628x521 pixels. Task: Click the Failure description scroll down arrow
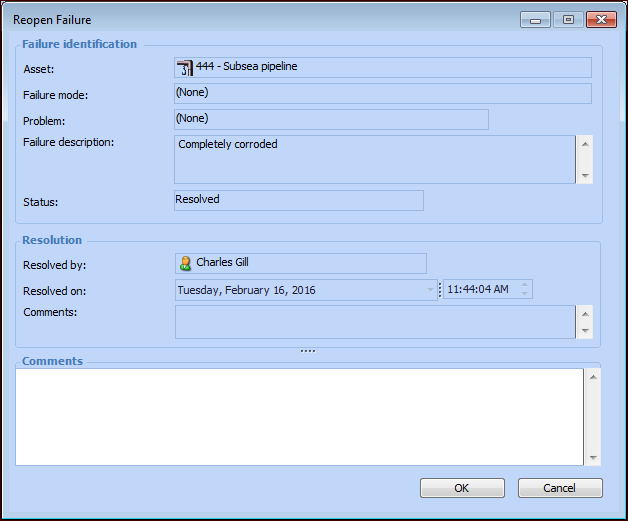[585, 175]
